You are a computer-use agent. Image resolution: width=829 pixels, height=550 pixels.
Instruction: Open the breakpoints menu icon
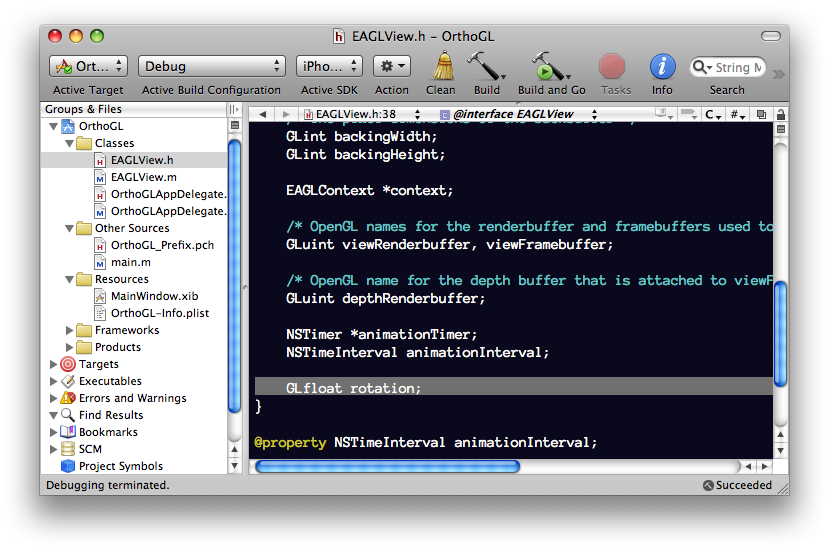[688, 114]
